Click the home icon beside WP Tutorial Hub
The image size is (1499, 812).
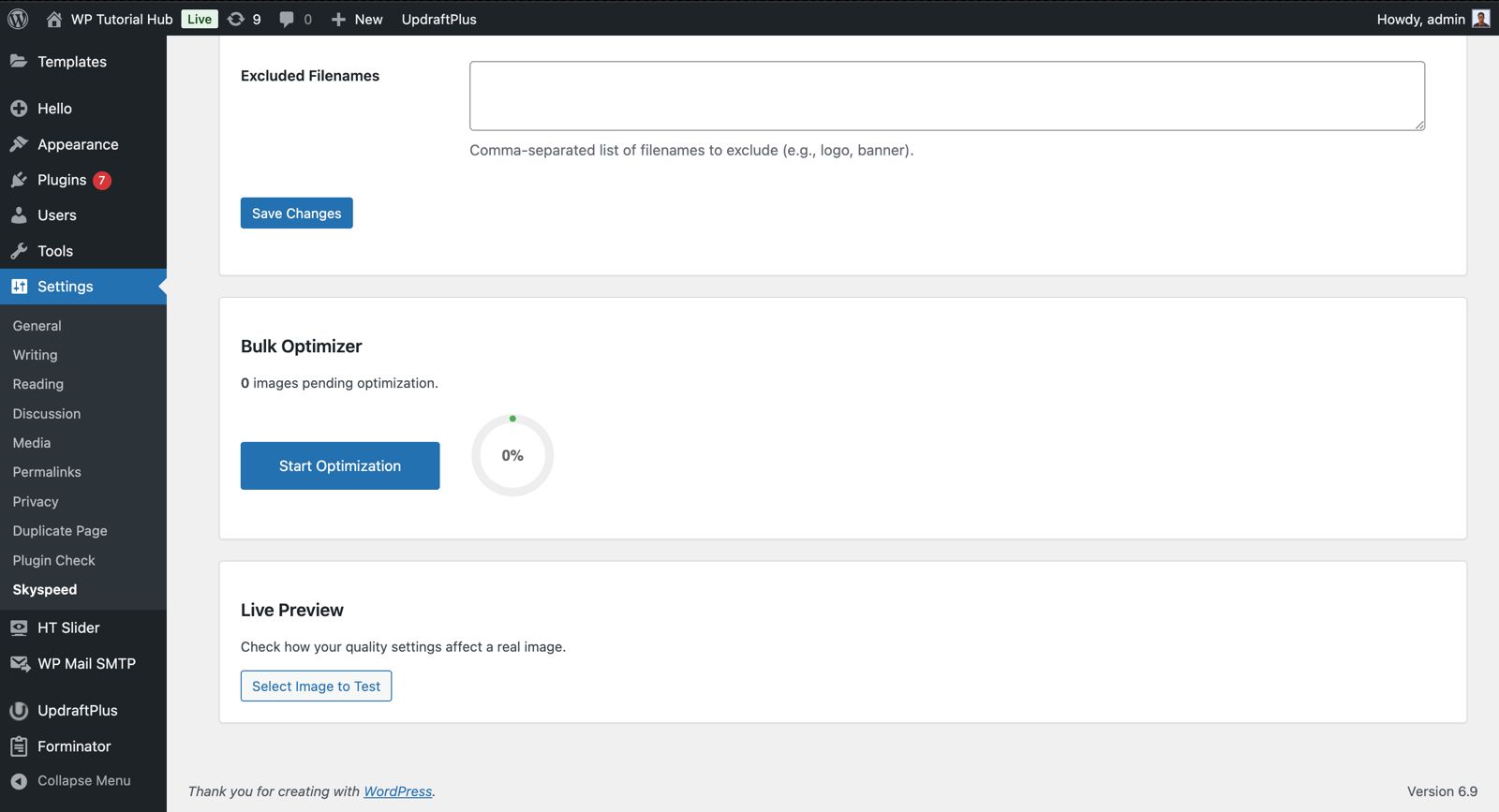(x=54, y=19)
